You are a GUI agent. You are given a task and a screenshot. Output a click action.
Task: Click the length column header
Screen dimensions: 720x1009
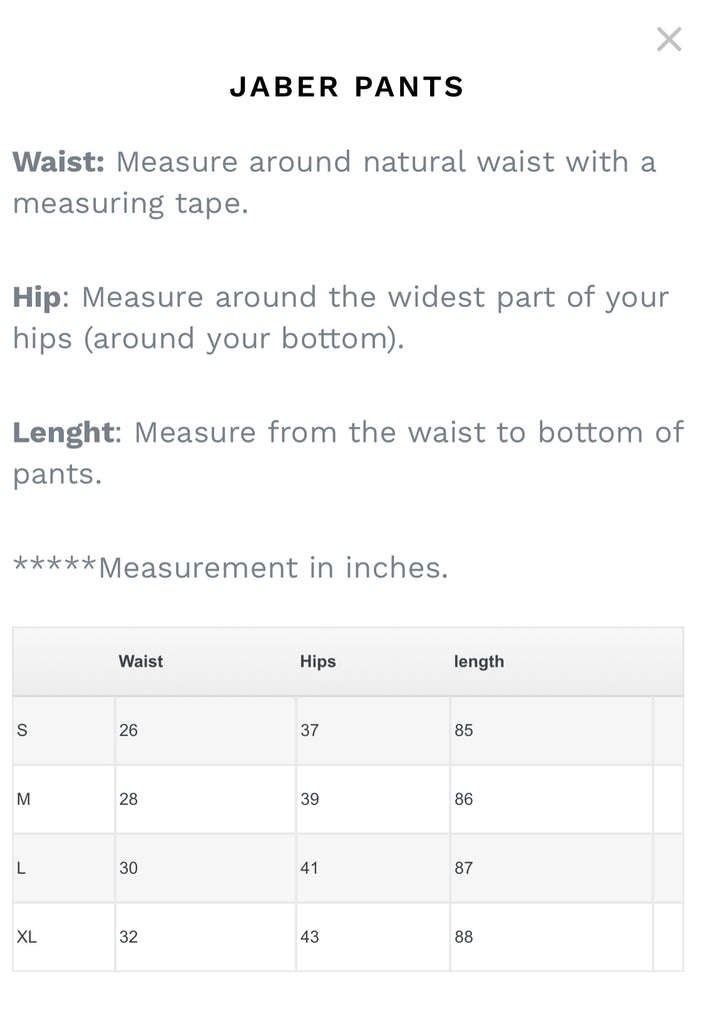tap(479, 661)
